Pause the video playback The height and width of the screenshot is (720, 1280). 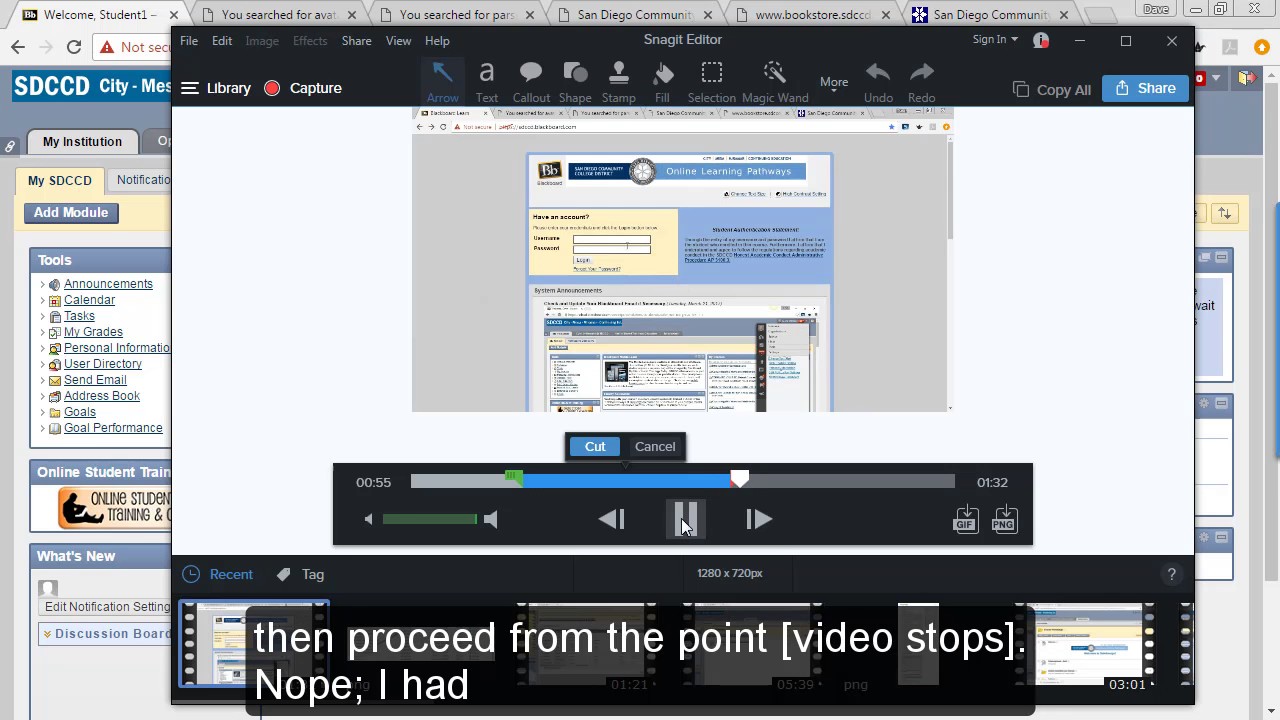pyautogui.click(x=686, y=519)
